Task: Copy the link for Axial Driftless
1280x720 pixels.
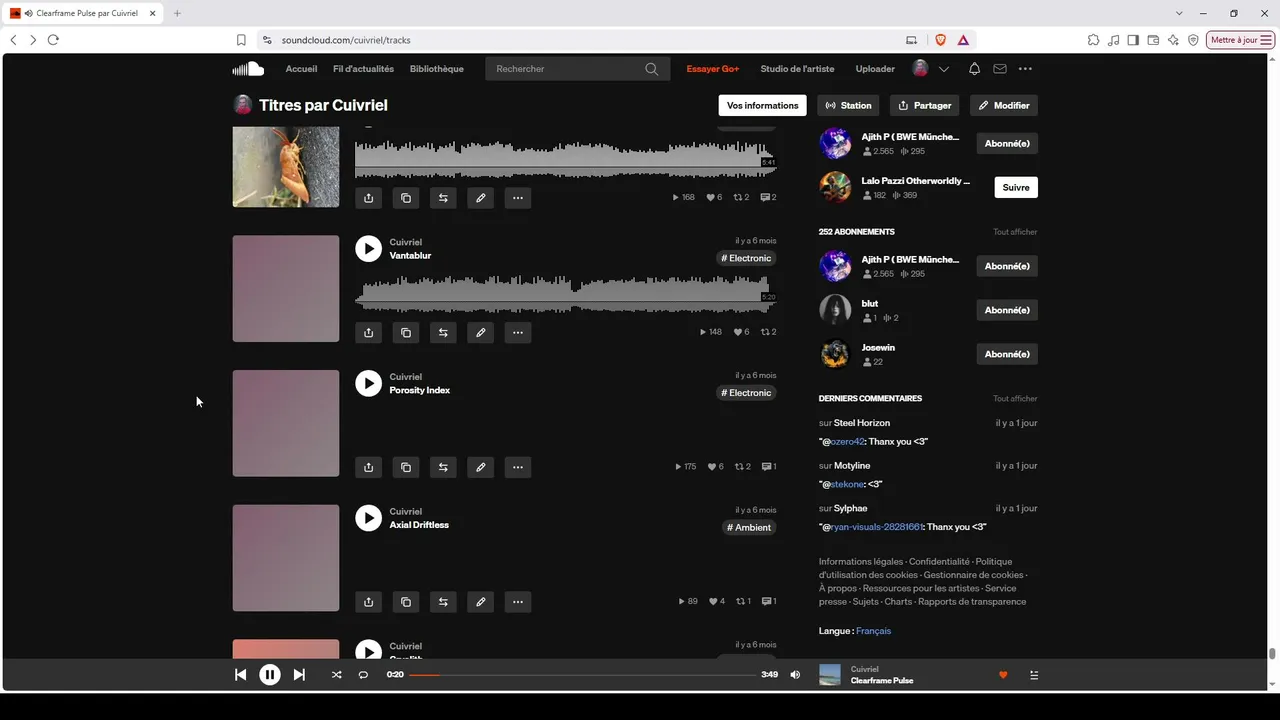Action: [x=406, y=602]
